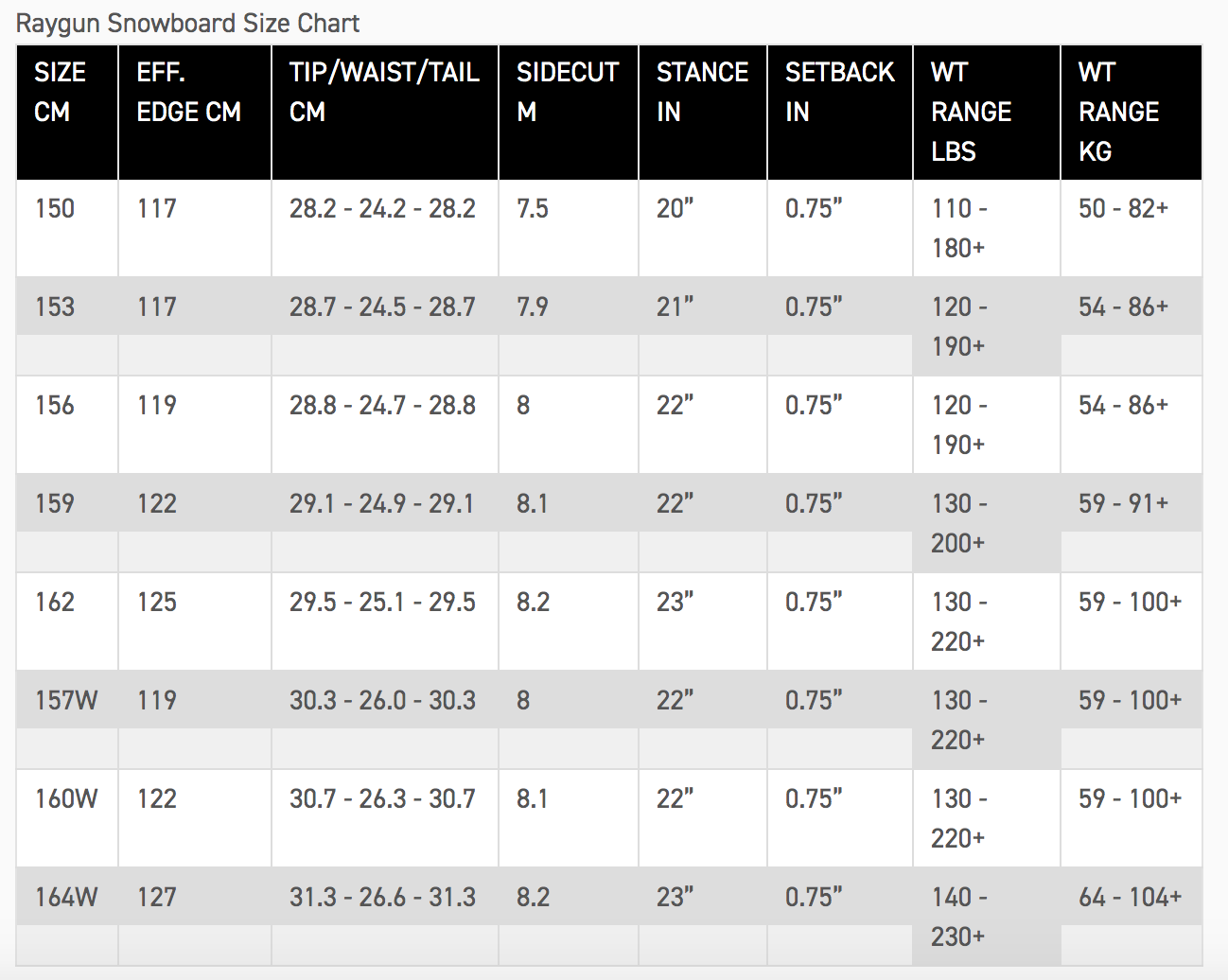
Task: Click the EFF. EDGE CM header
Action: [x=188, y=92]
